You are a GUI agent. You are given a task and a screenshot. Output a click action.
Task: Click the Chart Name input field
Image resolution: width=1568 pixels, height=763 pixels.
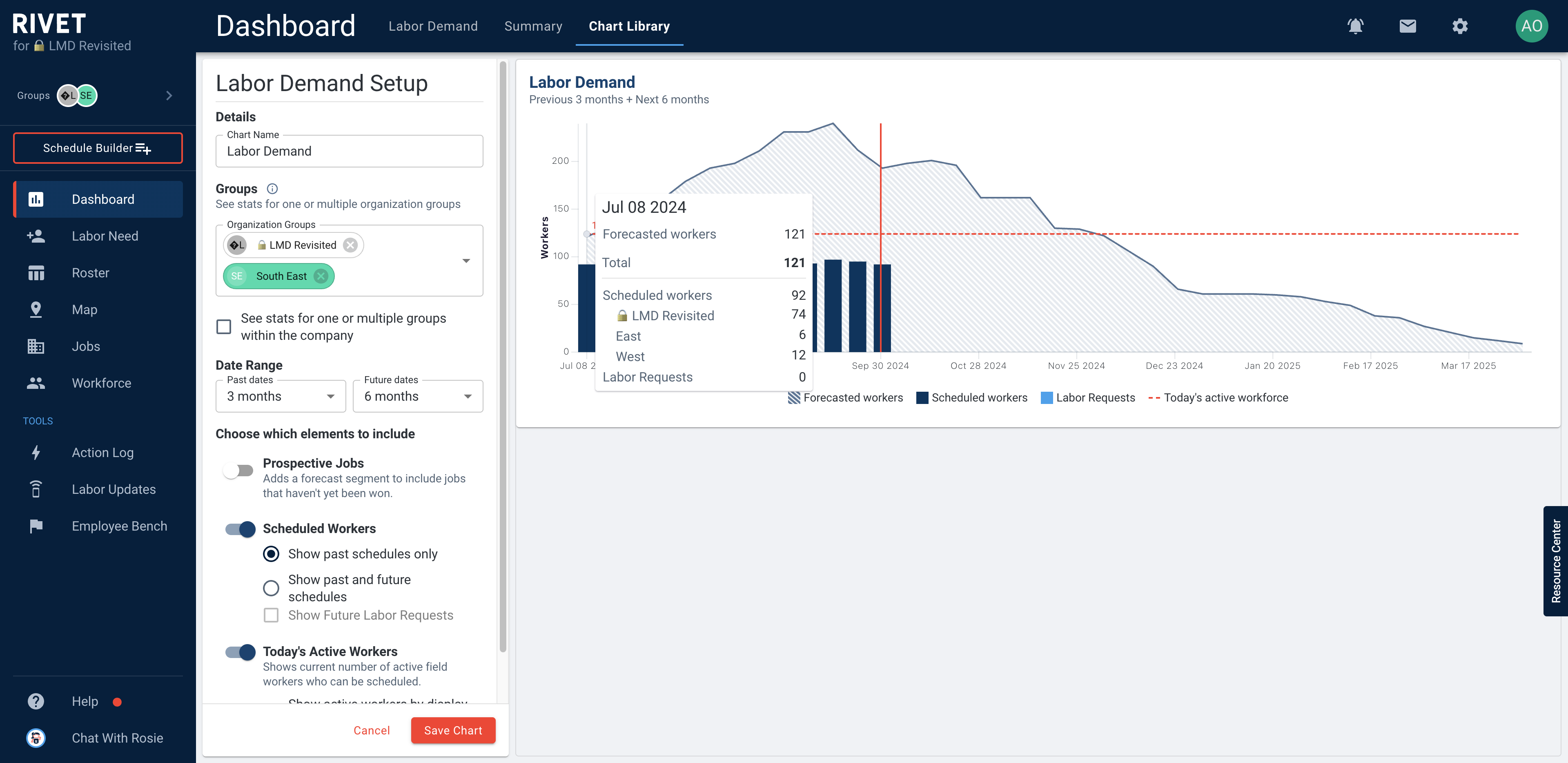350,151
